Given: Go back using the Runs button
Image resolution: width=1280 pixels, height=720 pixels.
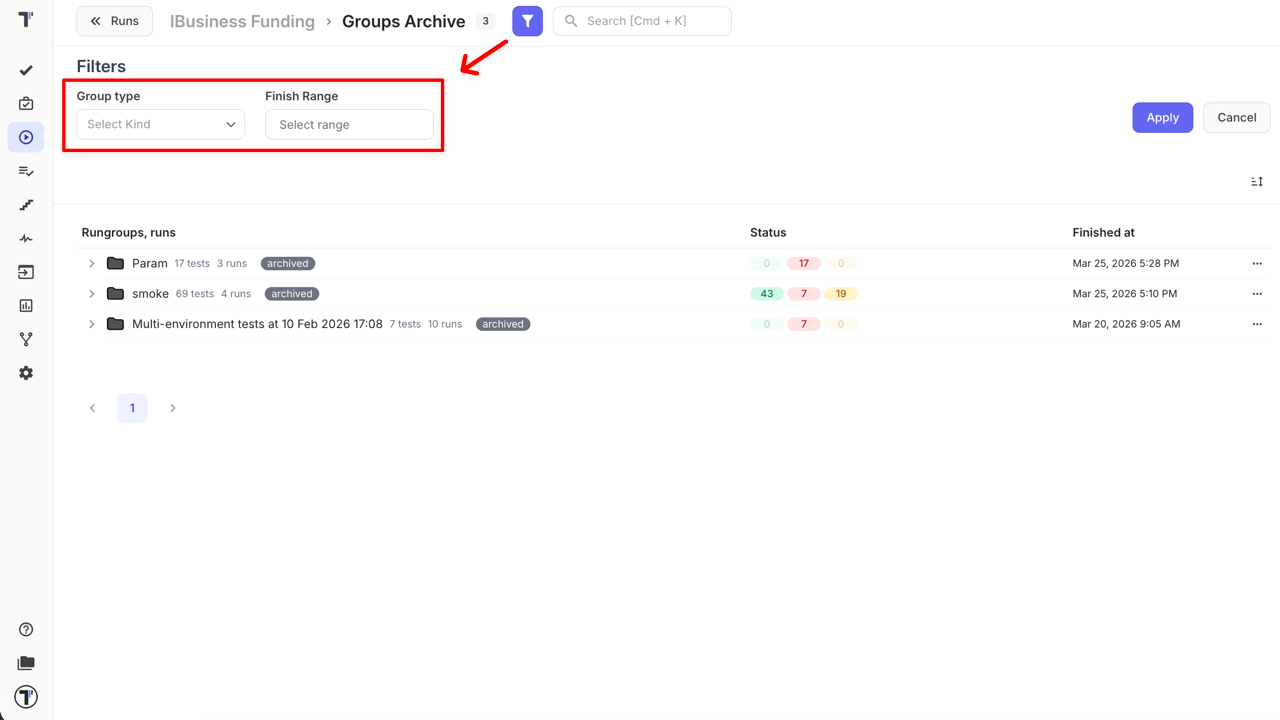Looking at the screenshot, I should tap(115, 21).
